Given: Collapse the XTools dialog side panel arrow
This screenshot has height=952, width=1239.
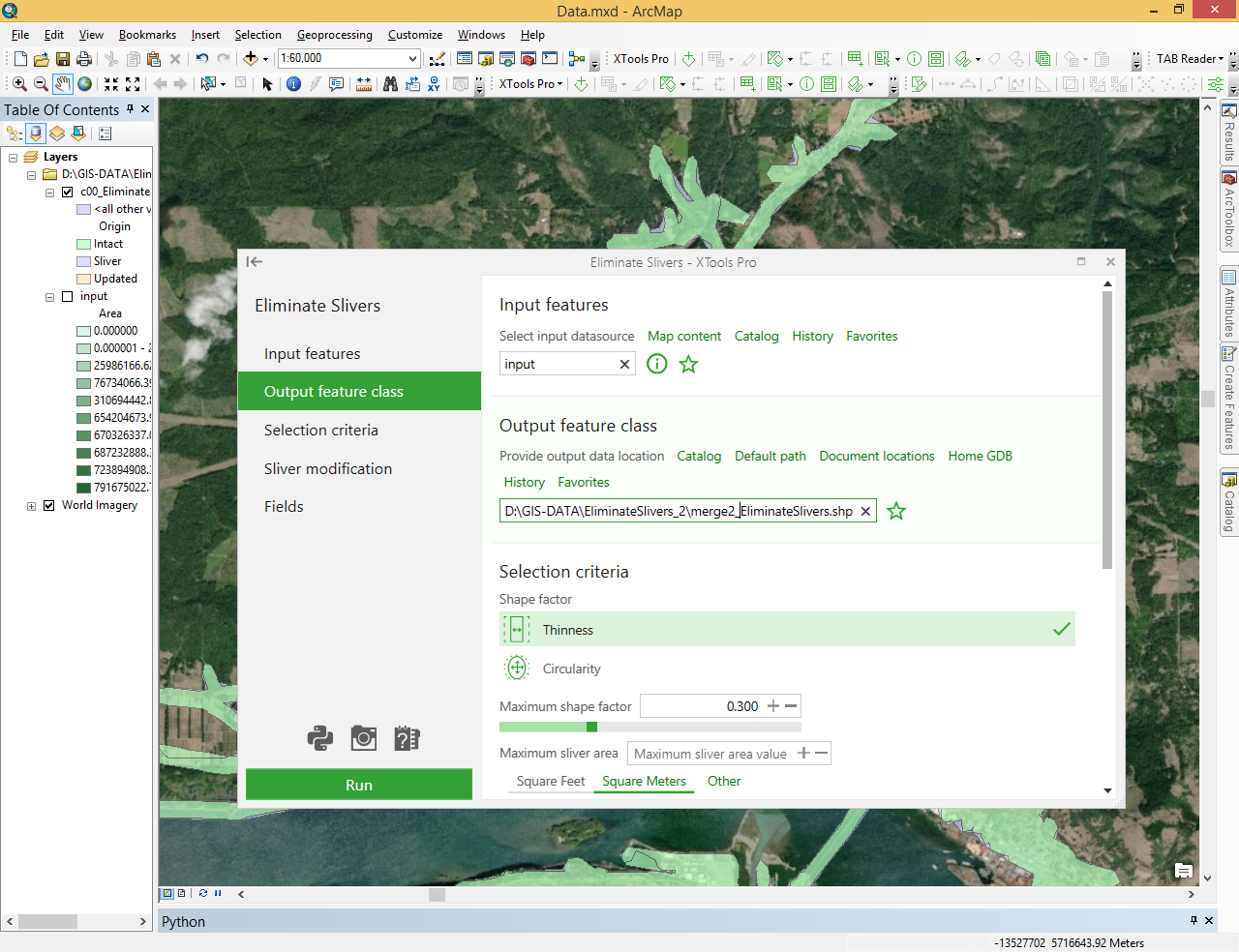Looking at the screenshot, I should (x=255, y=262).
